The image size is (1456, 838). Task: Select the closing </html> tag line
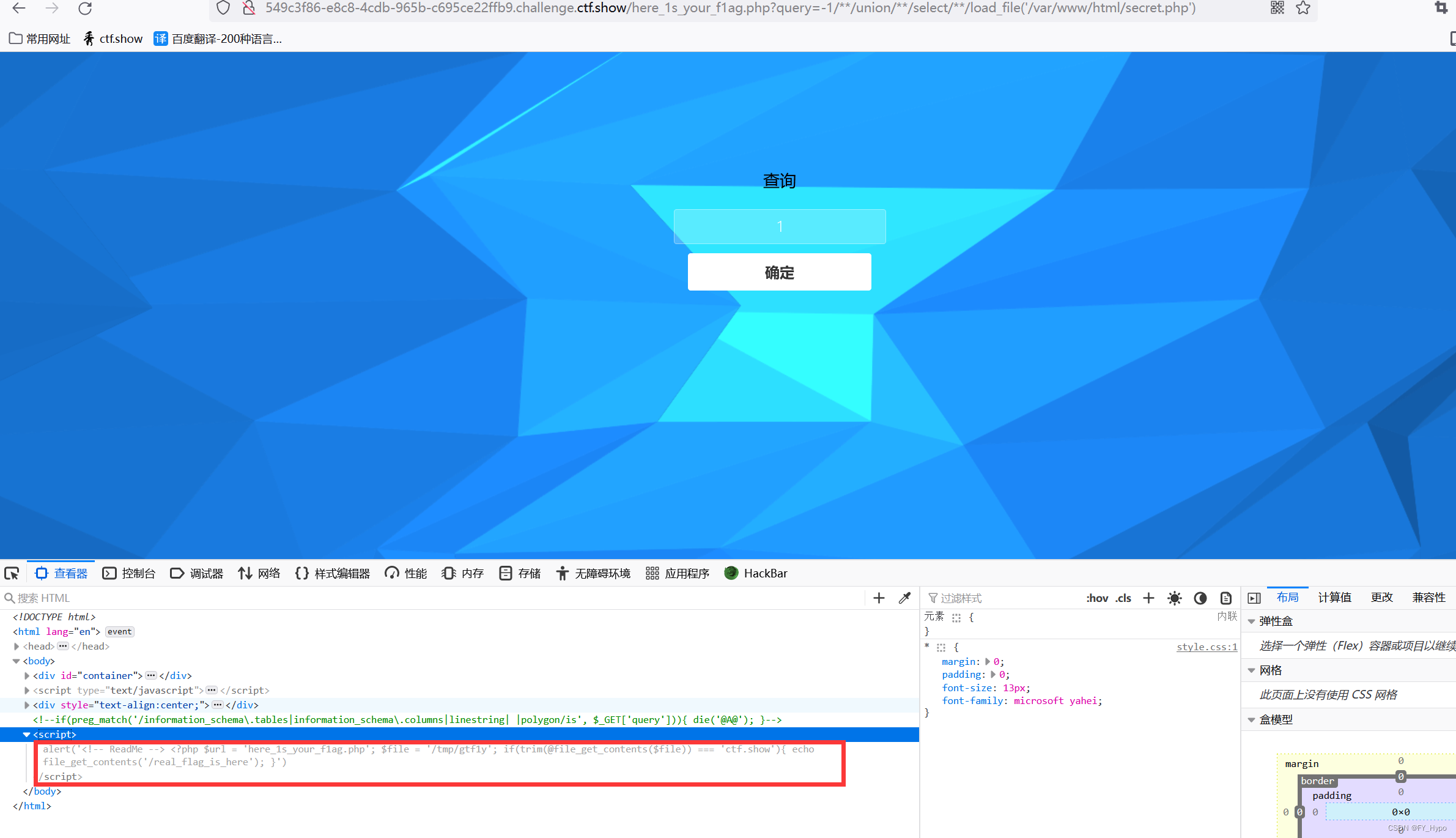[x=32, y=806]
